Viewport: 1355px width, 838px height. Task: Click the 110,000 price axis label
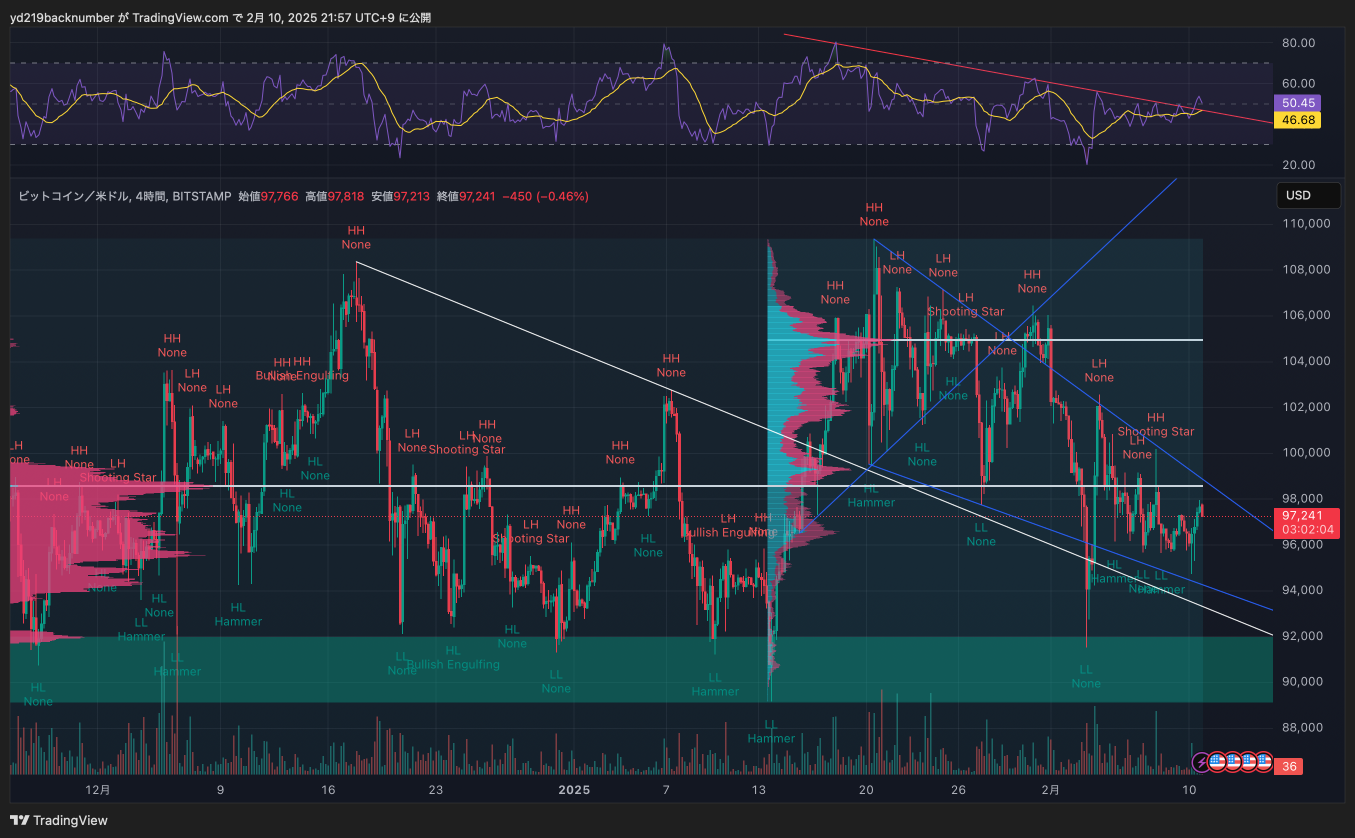pos(1305,223)
